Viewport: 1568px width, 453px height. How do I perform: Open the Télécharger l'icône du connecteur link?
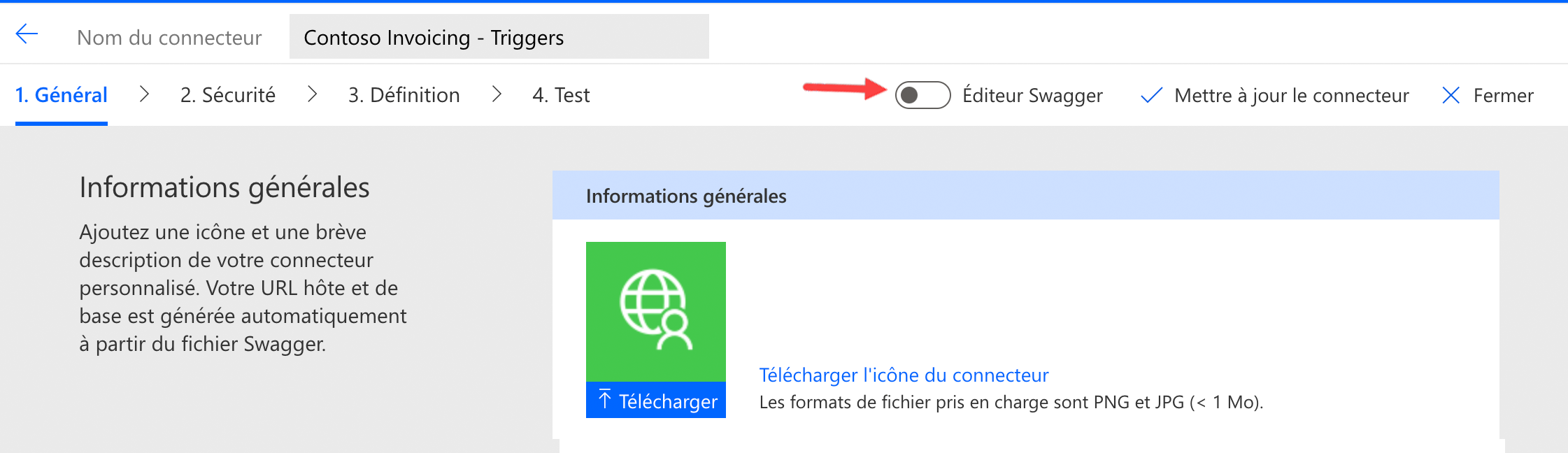(904, 375)
